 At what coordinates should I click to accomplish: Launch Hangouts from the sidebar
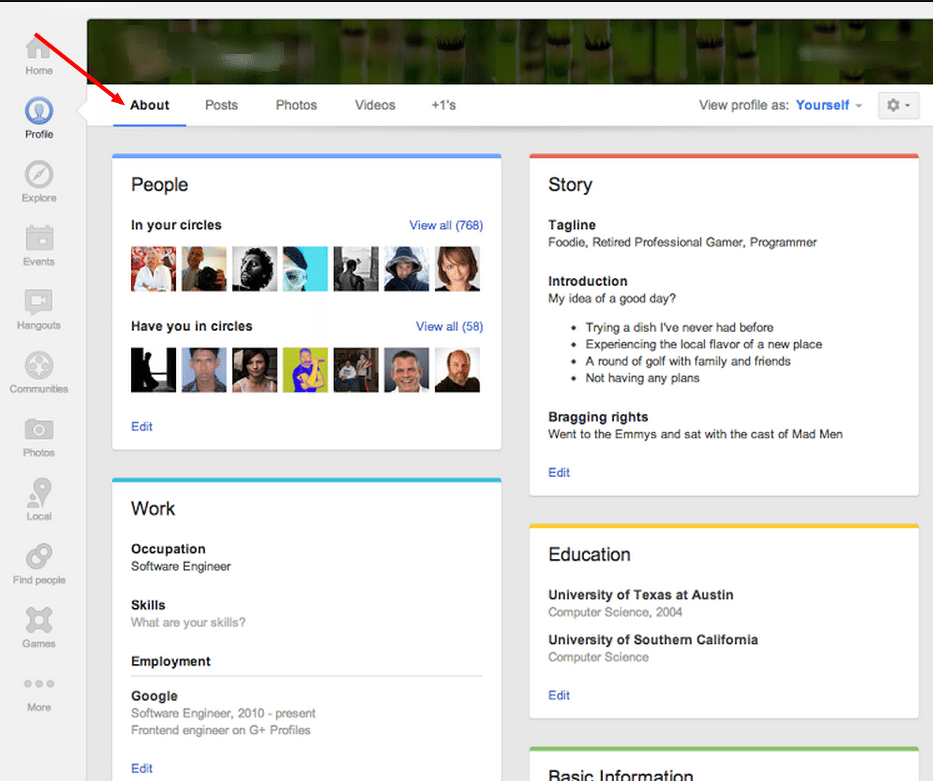(x=39, y=302)
